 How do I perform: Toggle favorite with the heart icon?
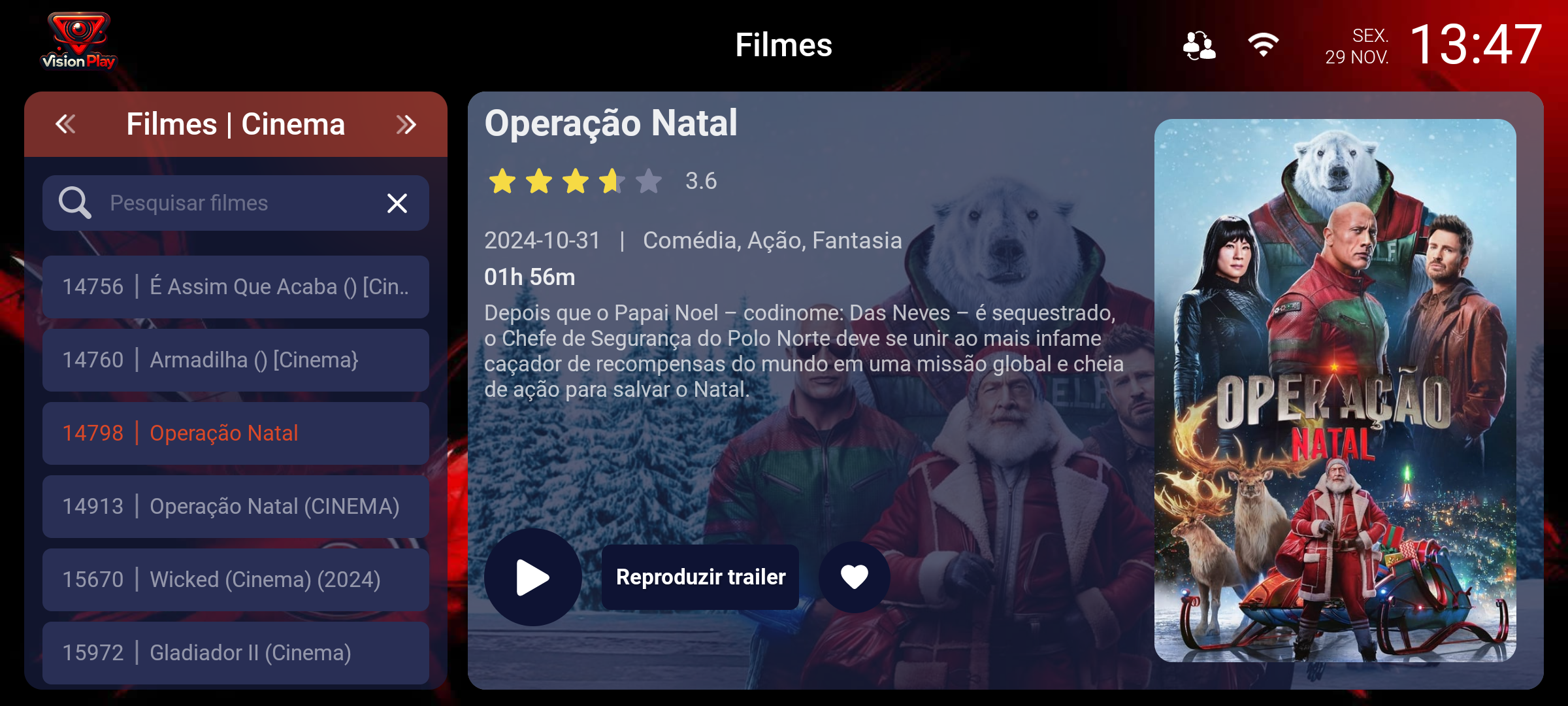tap(854, 577)
